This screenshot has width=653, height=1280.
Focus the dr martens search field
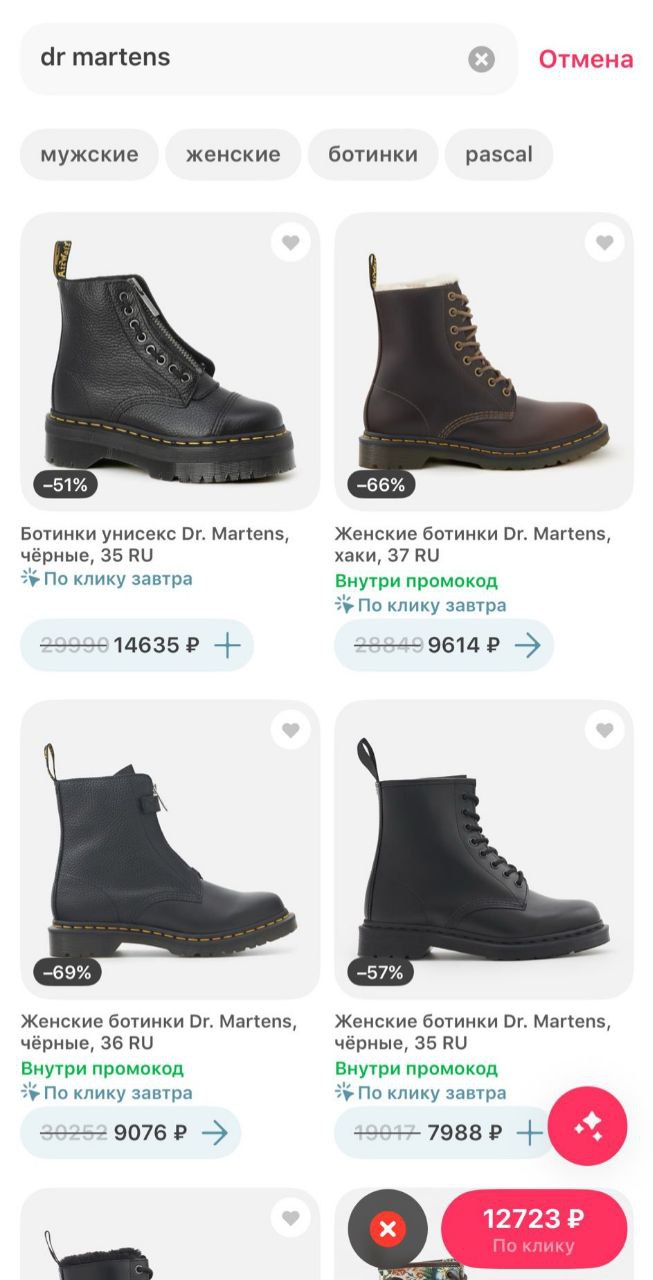coord(240,58)
